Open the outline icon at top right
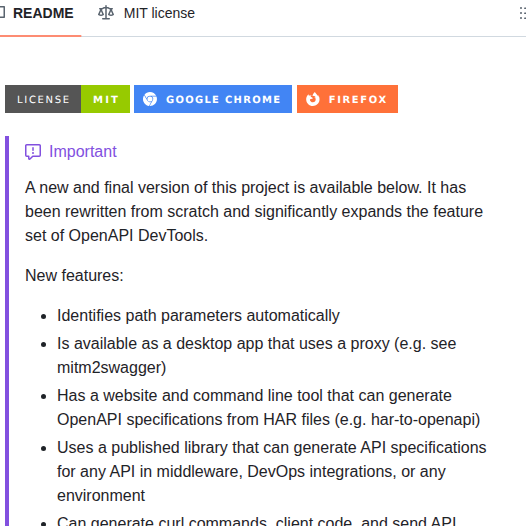This screenshot has height=526, width=526. (522, 13)
